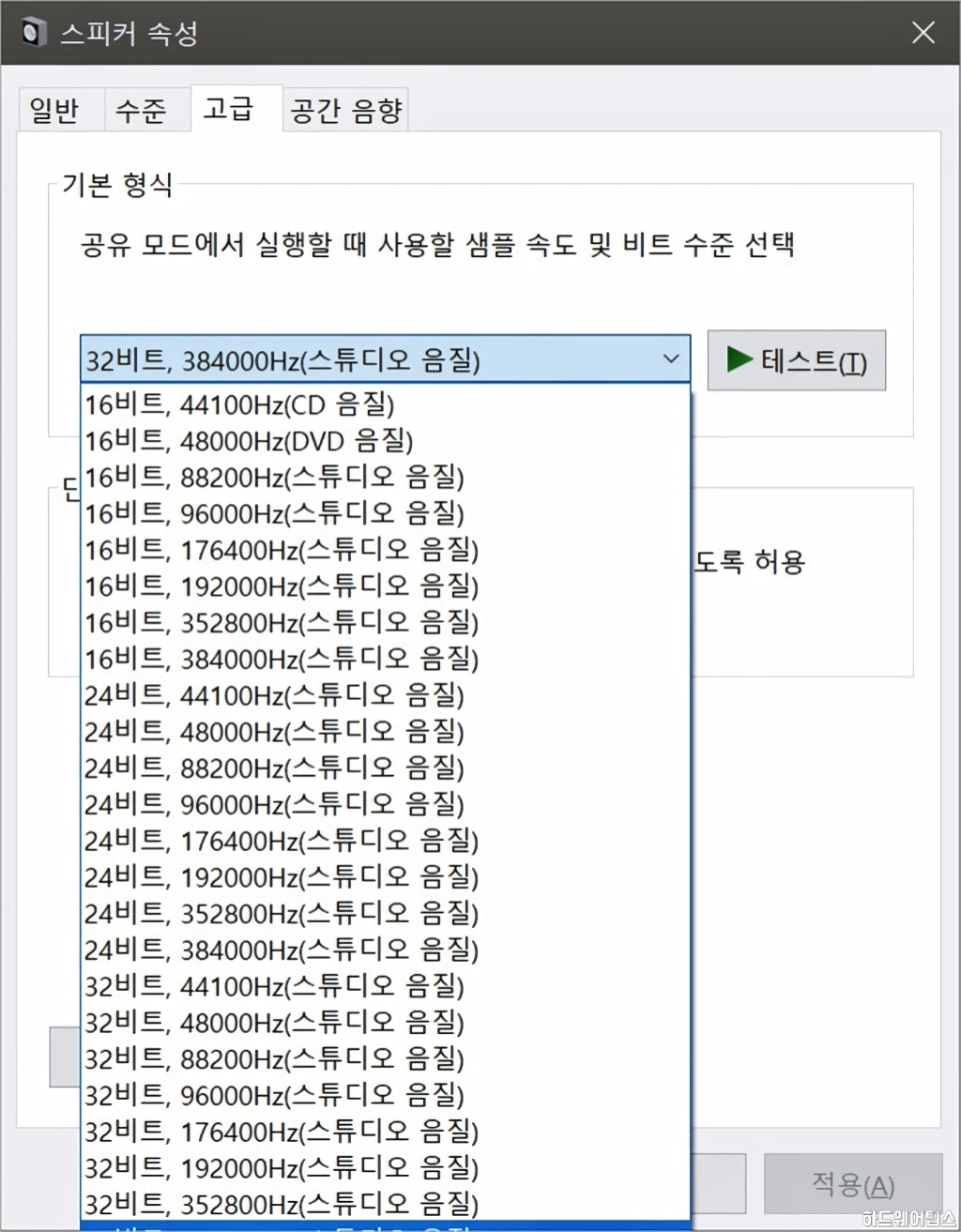The image size is (961, 1232).
Task: Pick 16비트, 176400Hz(스튜디오 음질)
Action: (x=386, y=550)
